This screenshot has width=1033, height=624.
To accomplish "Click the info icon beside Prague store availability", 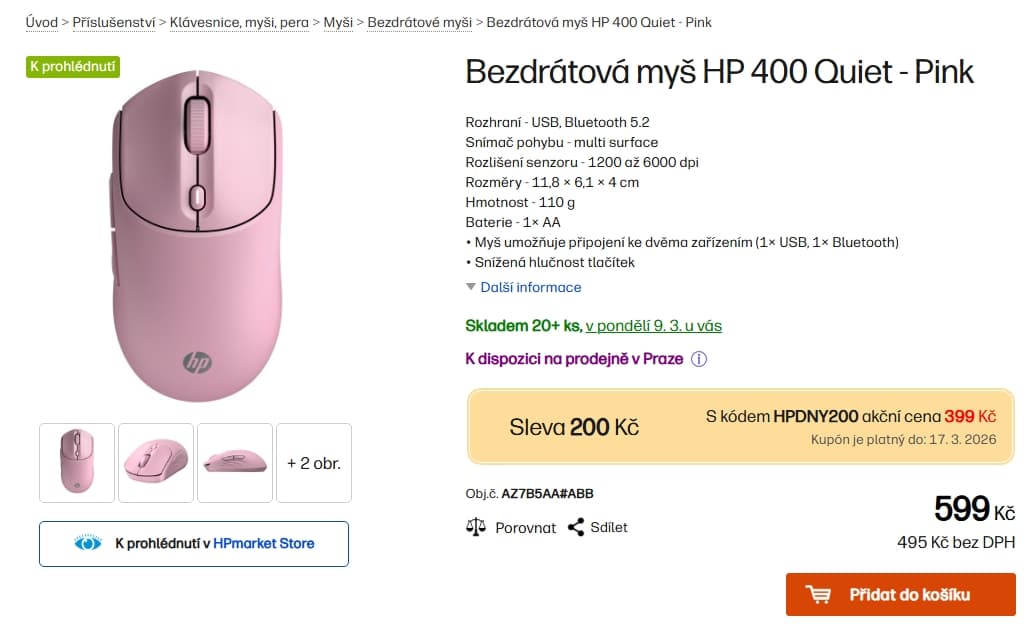I will [x=700, y=358].
